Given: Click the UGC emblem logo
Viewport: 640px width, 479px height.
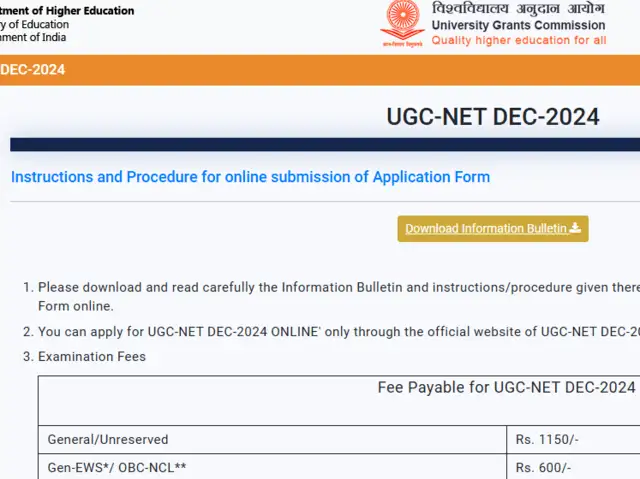Looking at the screenshot, I should 402,24.
